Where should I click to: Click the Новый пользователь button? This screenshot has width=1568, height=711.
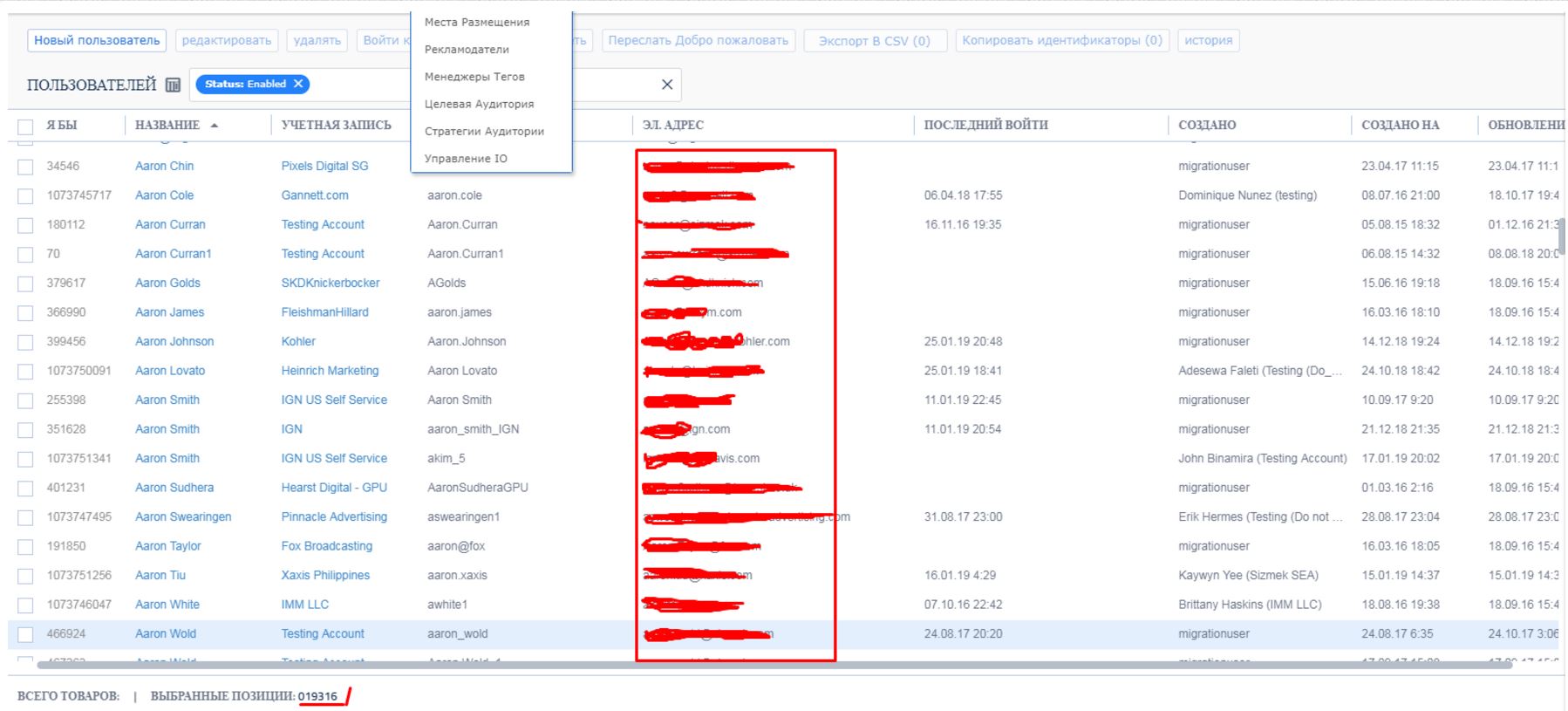point(97,40)
